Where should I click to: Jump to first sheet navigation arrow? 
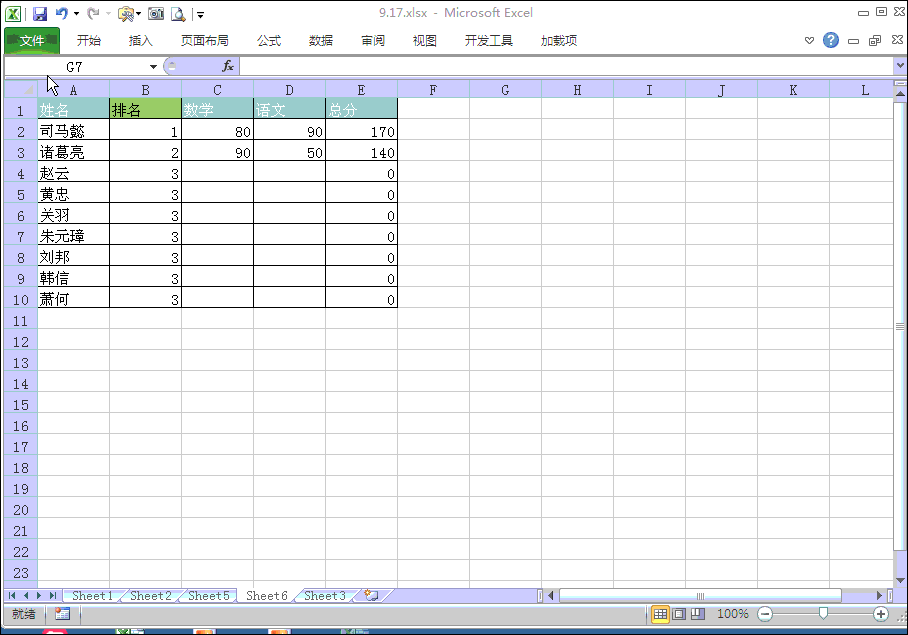pyautogui.click(x=12, y=595)
